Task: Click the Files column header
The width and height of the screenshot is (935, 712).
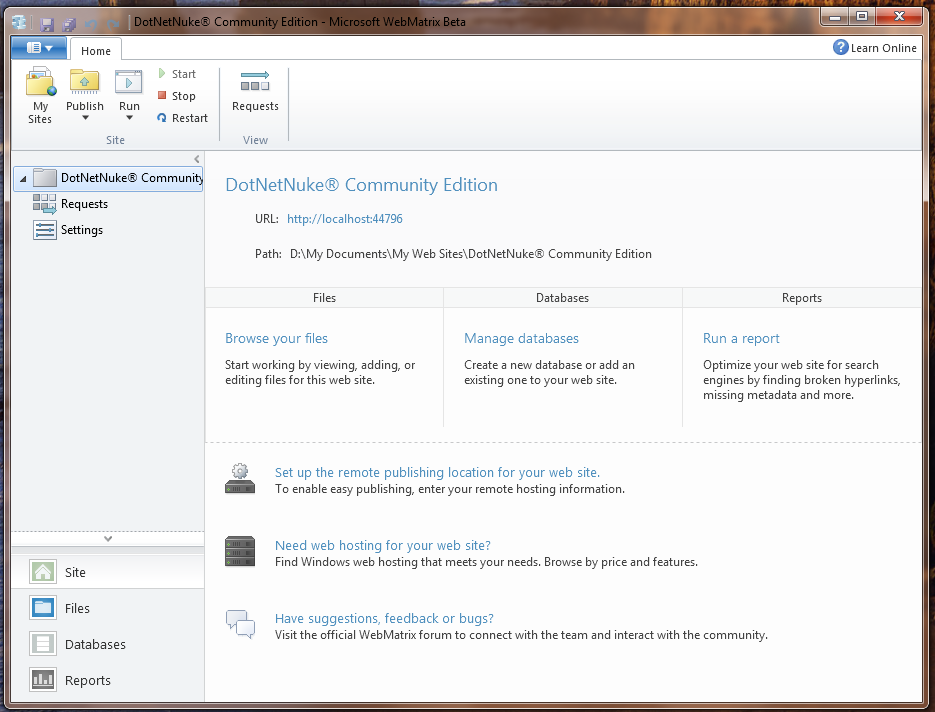Action: [324, 298]
